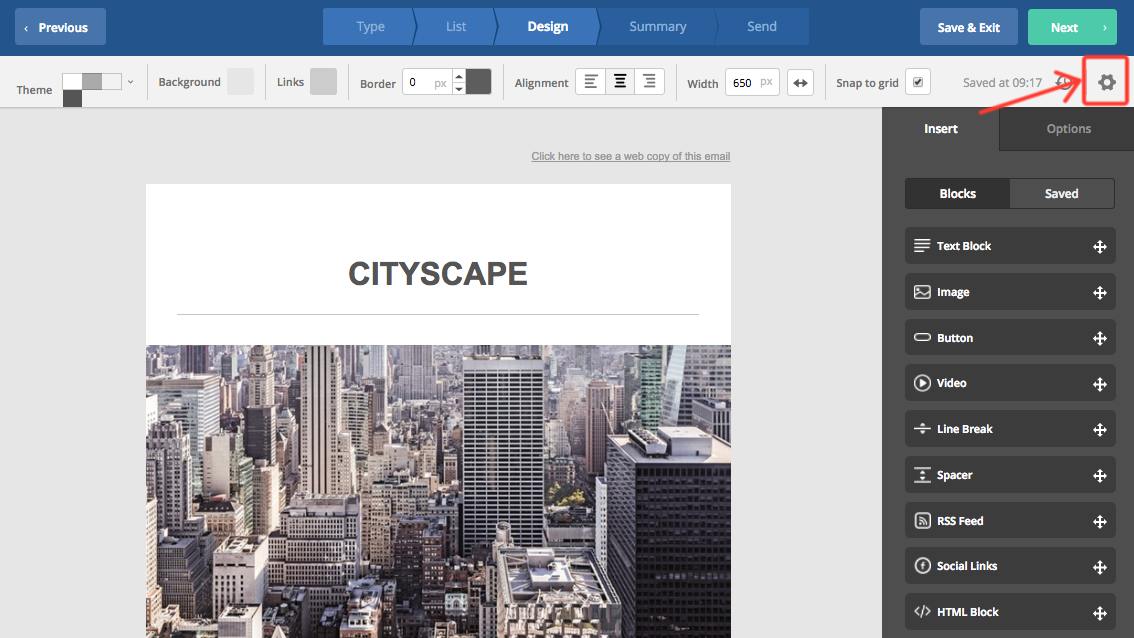Align email content right
This screenshot has height=638, width=1134.
point(649,82)
